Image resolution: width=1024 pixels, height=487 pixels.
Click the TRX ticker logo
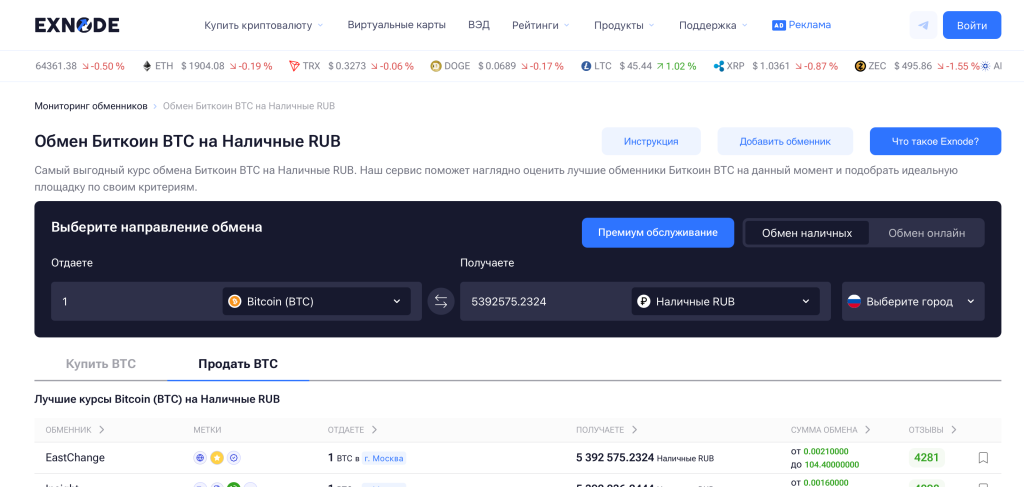point(295,66)
